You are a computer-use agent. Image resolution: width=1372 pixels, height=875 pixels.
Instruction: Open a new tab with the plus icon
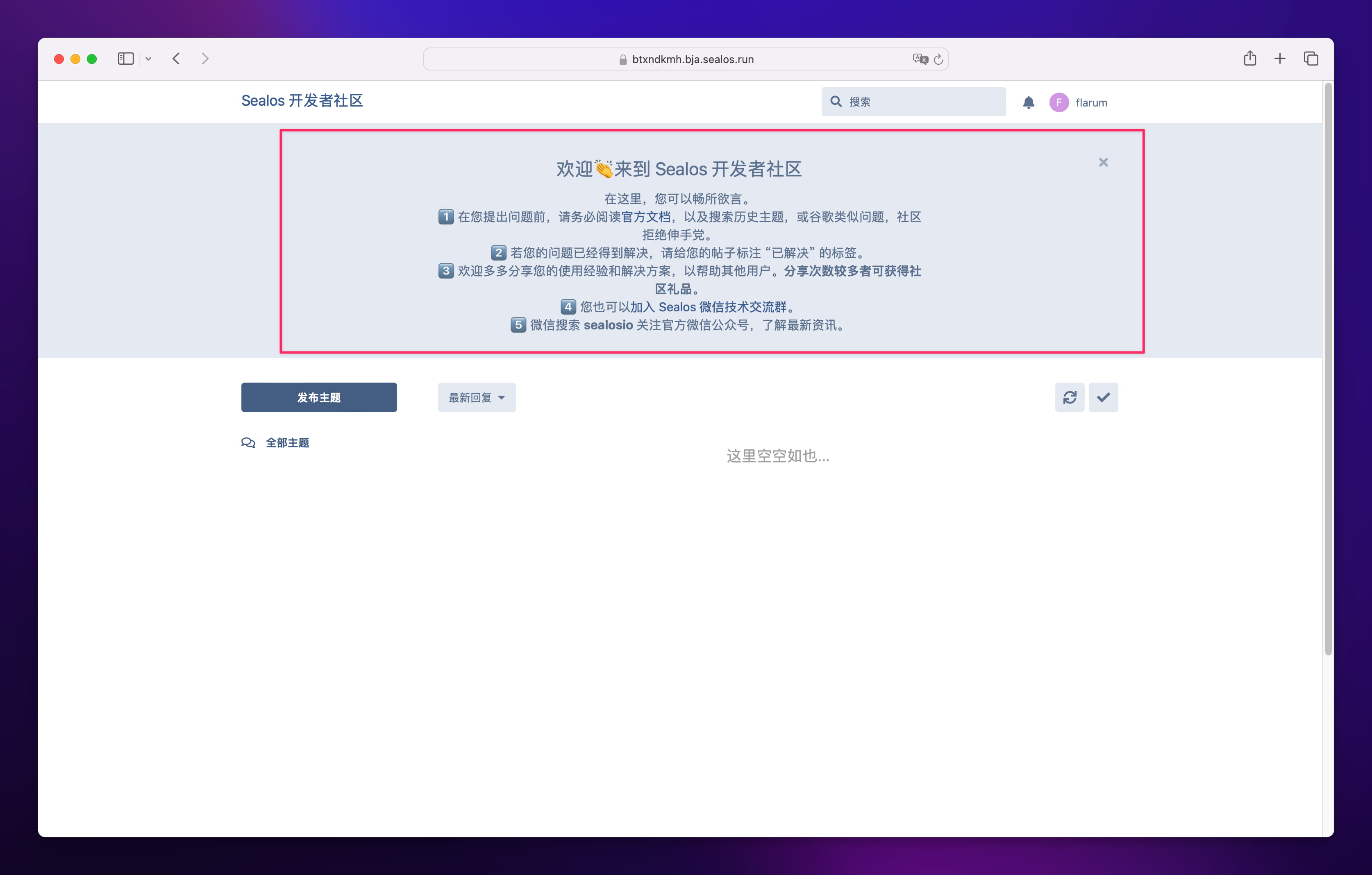click(1280, 59)
